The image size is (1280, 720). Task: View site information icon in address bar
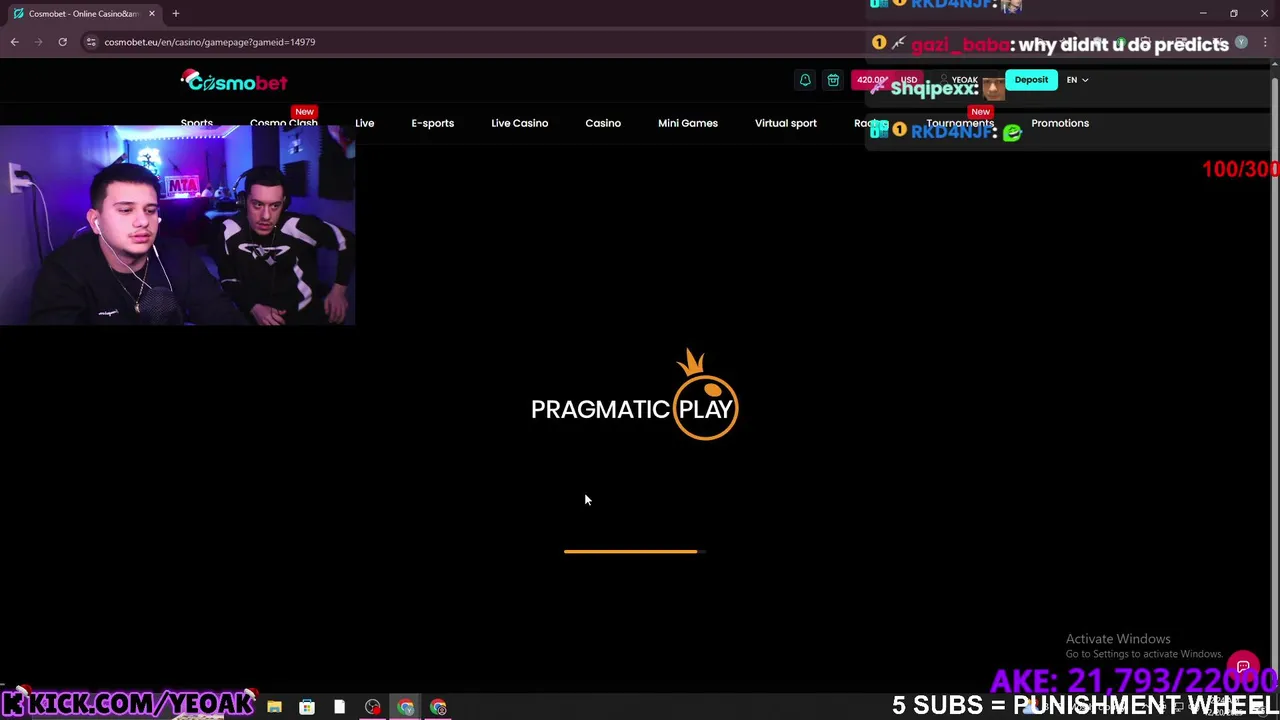91,42
